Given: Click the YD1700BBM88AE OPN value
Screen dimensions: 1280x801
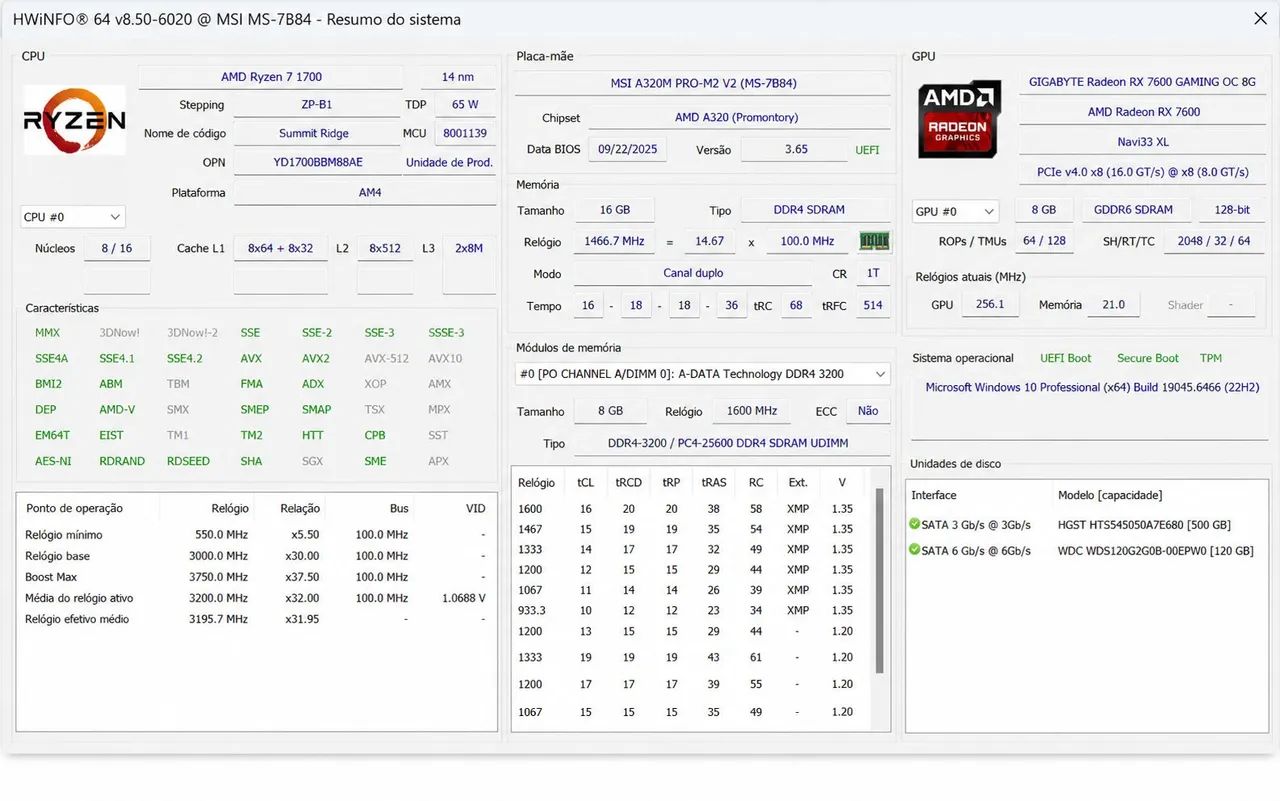Looking at the screenshot, I should pos(318,162).
